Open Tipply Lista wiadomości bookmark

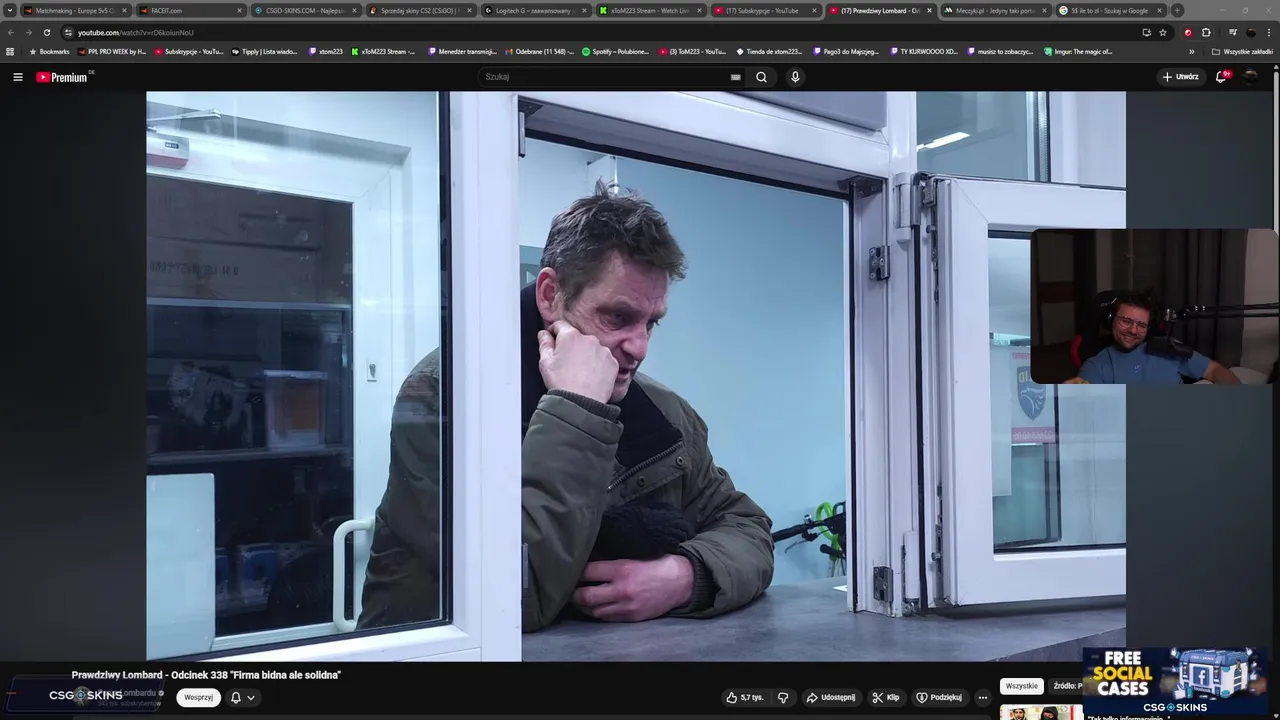click(265, 51)
